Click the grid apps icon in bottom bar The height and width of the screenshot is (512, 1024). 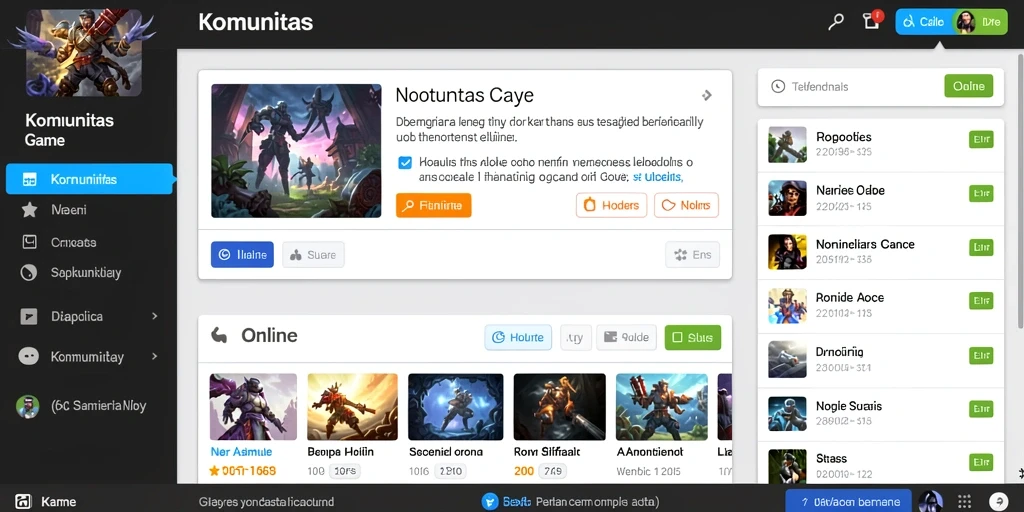964,502
